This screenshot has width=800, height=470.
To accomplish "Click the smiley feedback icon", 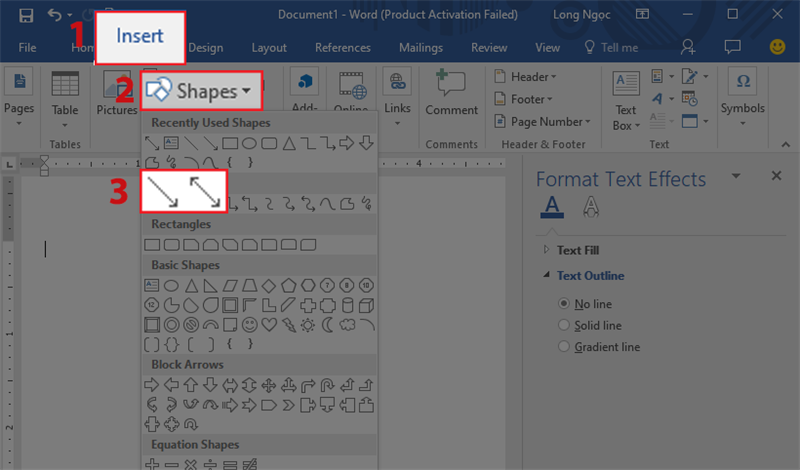I will tap(777, 47).
